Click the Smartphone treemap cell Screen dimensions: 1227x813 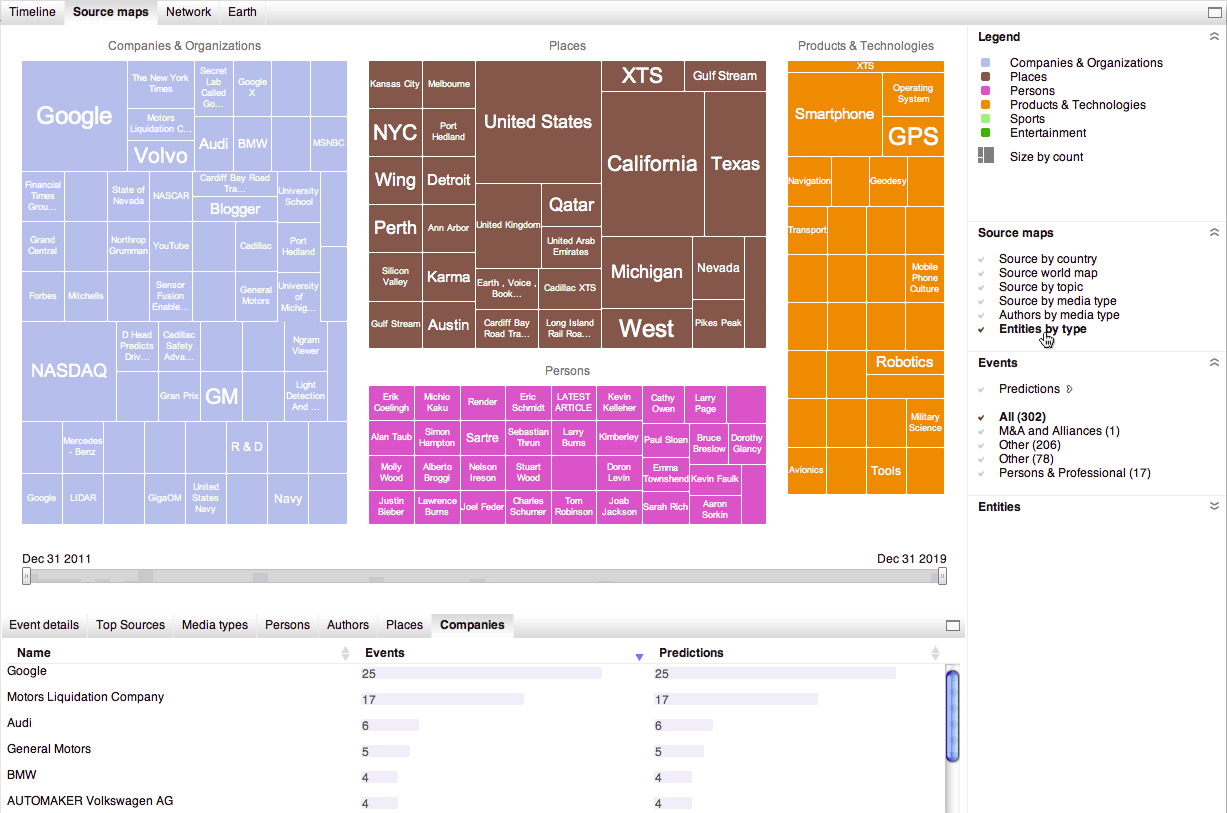coord(834,114)
